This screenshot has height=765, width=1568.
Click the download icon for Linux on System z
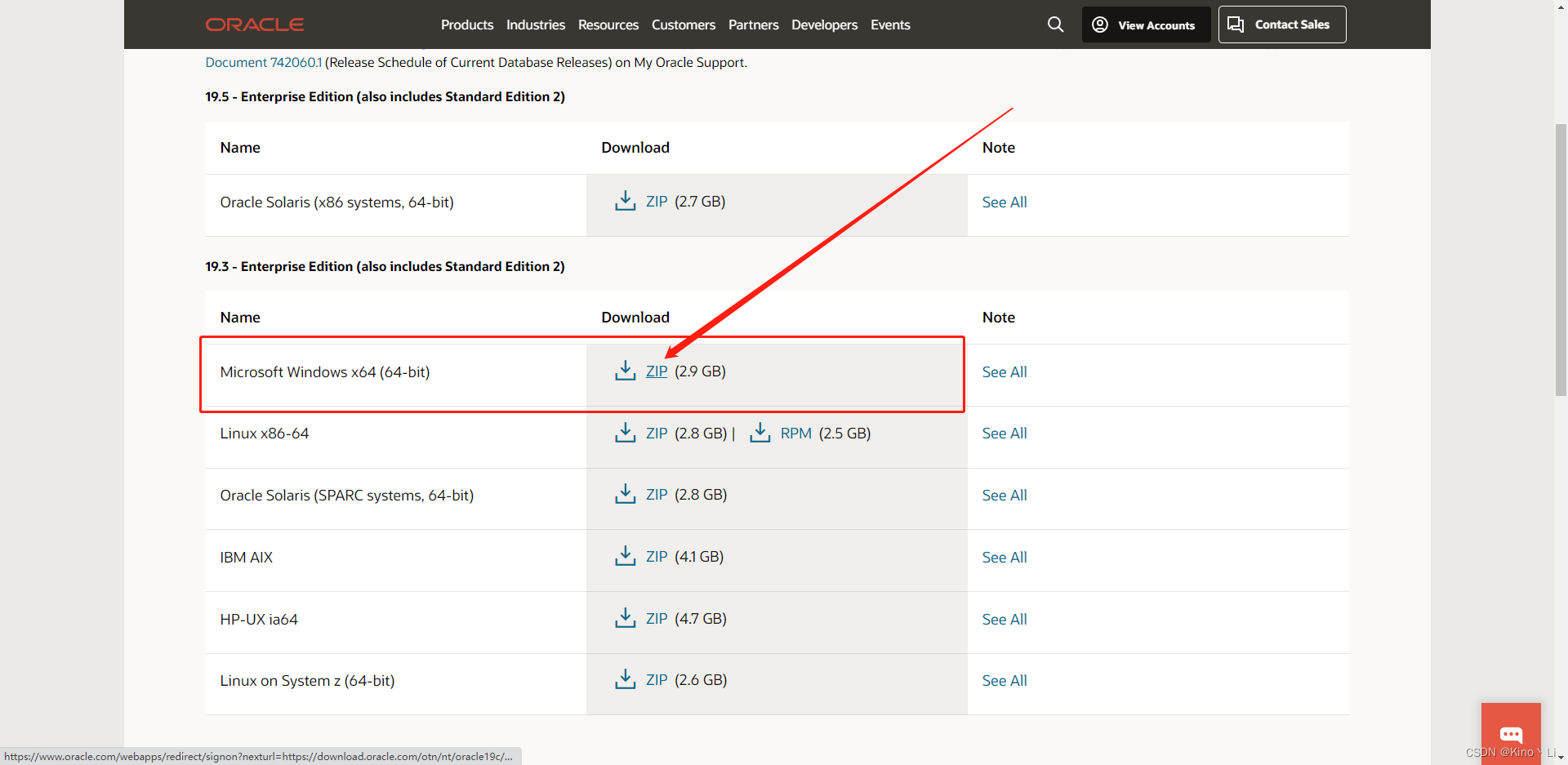point(626,679)
